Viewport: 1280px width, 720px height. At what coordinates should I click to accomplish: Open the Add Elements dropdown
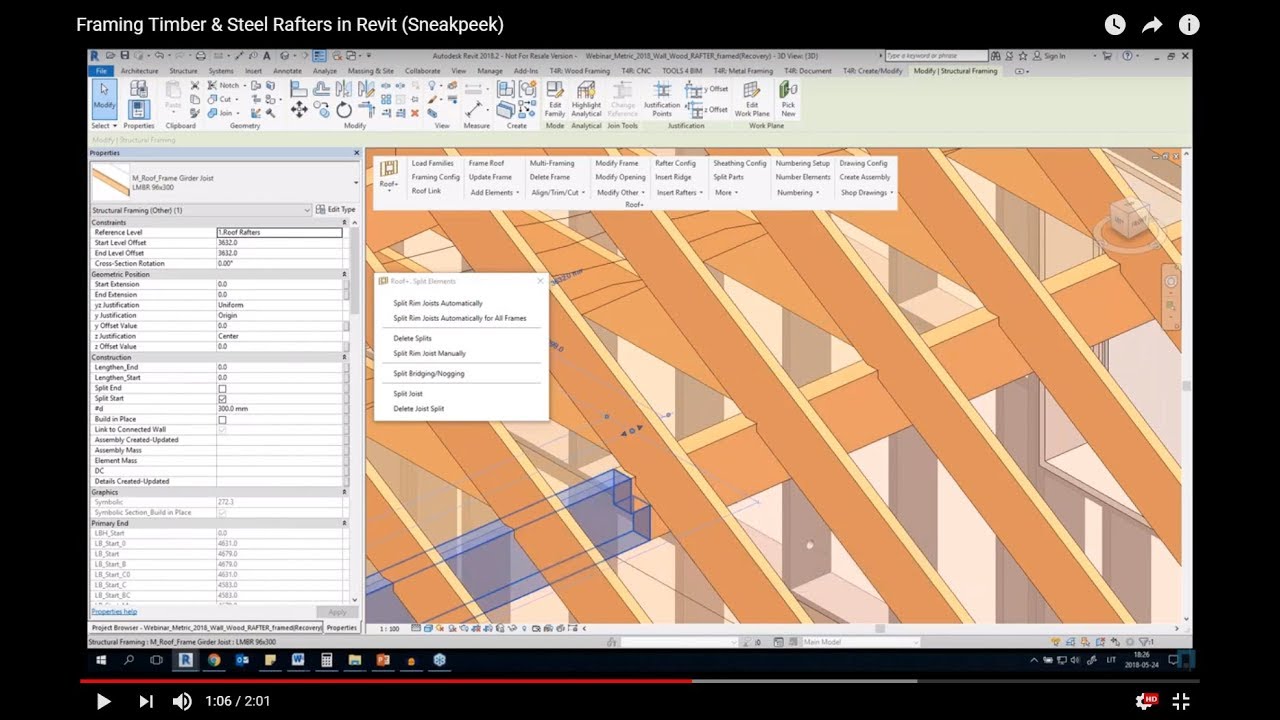click(x=494, y=192)
